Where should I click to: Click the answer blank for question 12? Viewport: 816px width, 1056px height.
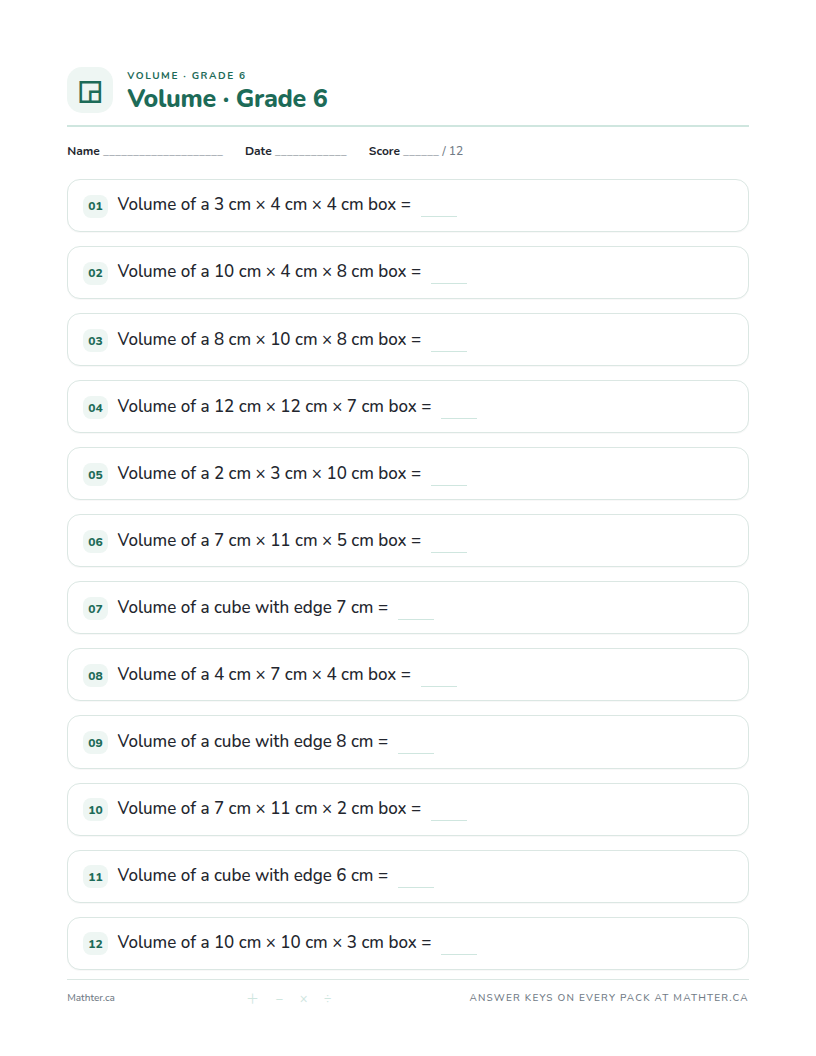459,945
